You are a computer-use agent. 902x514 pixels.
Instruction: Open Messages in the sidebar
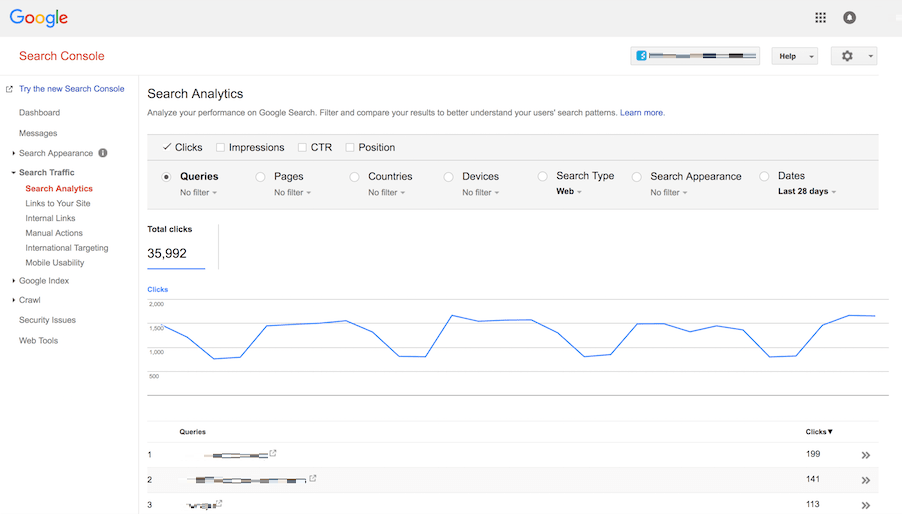38,133
